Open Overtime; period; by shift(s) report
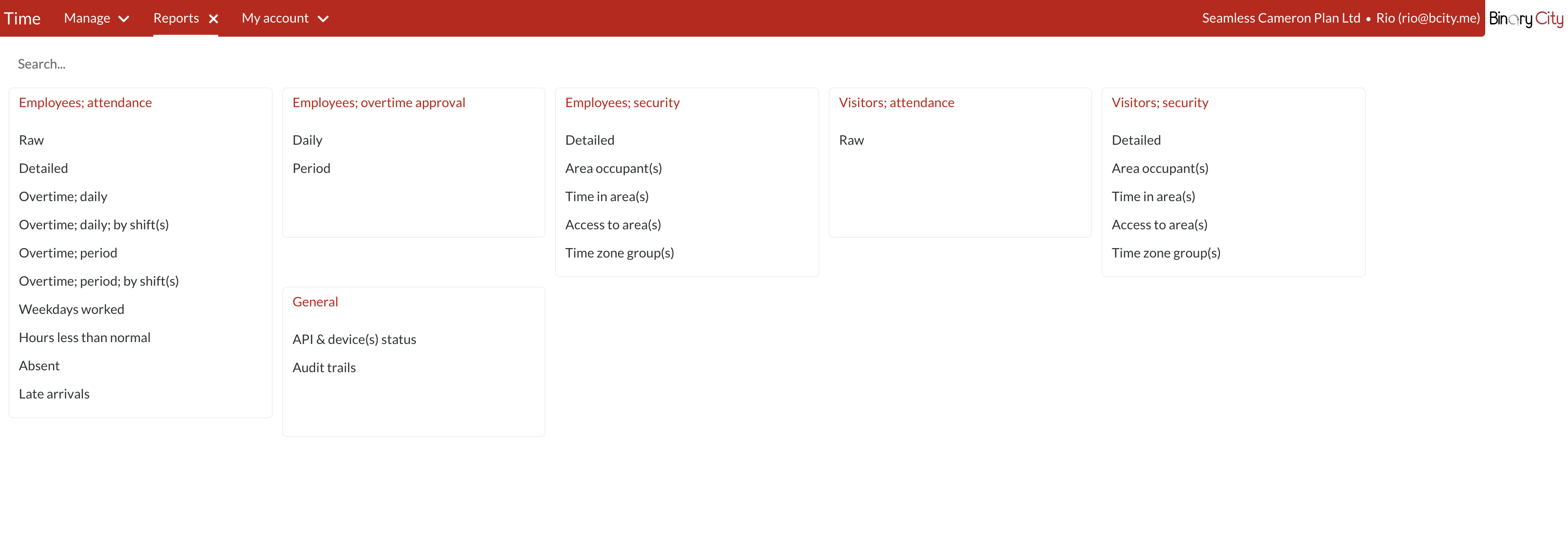The image size is (1568, 547). pos(99,281)
